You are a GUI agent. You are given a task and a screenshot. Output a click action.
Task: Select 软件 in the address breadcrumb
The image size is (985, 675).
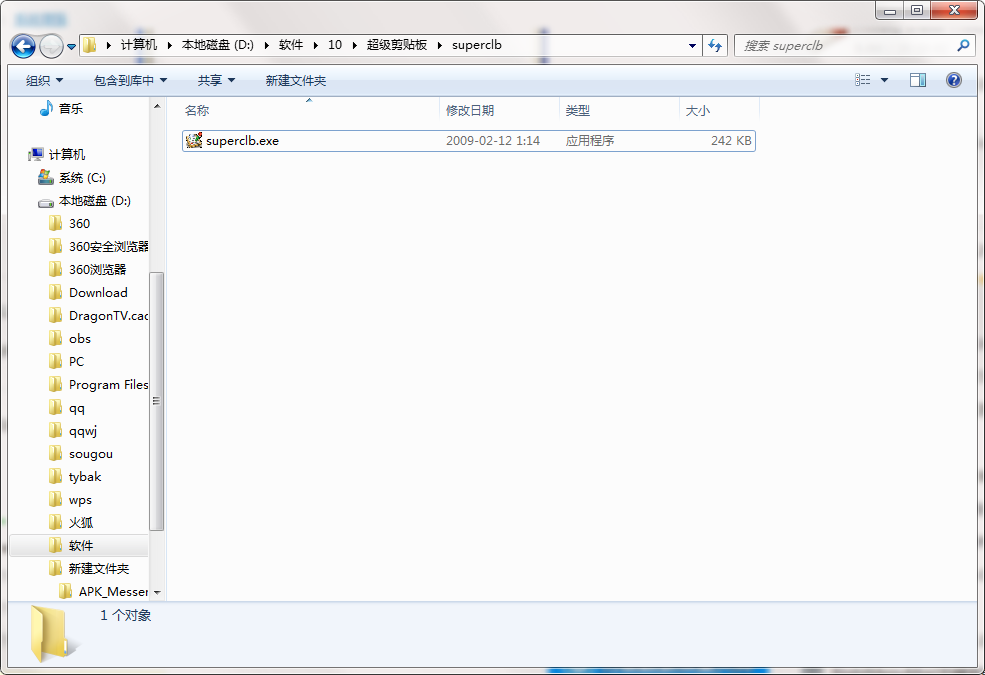click(291, 45)
